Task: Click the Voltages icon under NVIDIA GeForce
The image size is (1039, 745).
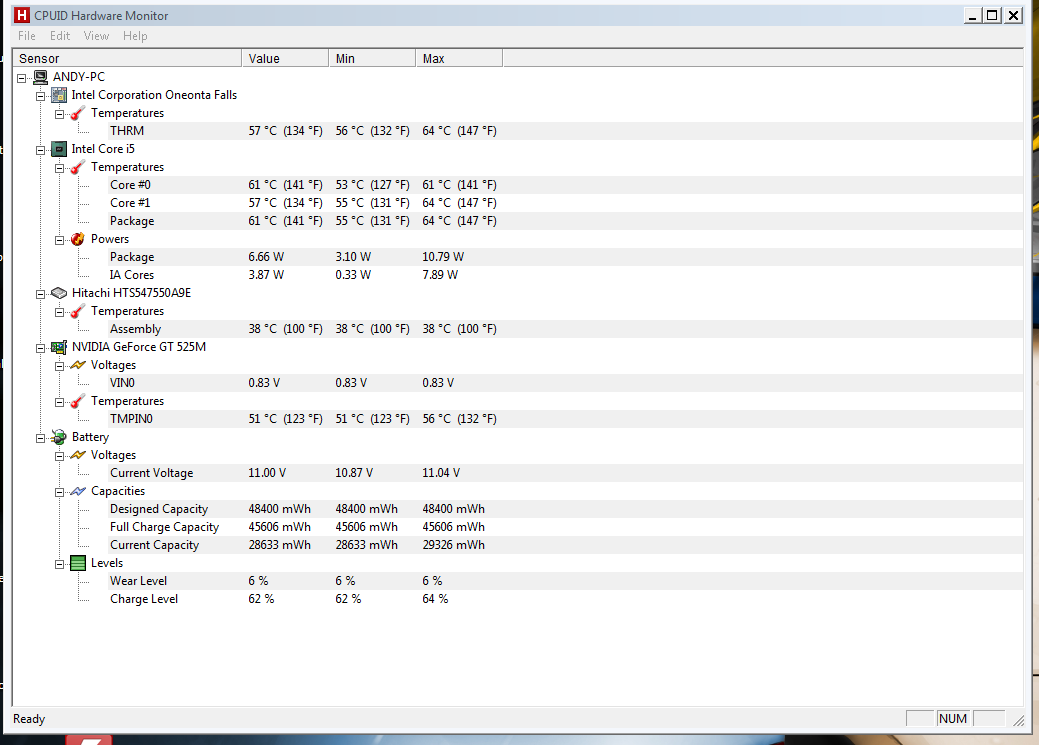Action: pos(78,365)
